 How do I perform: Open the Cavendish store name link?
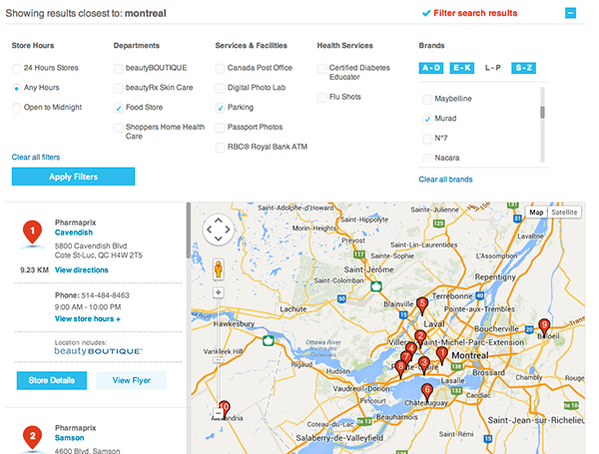point(74,232)
